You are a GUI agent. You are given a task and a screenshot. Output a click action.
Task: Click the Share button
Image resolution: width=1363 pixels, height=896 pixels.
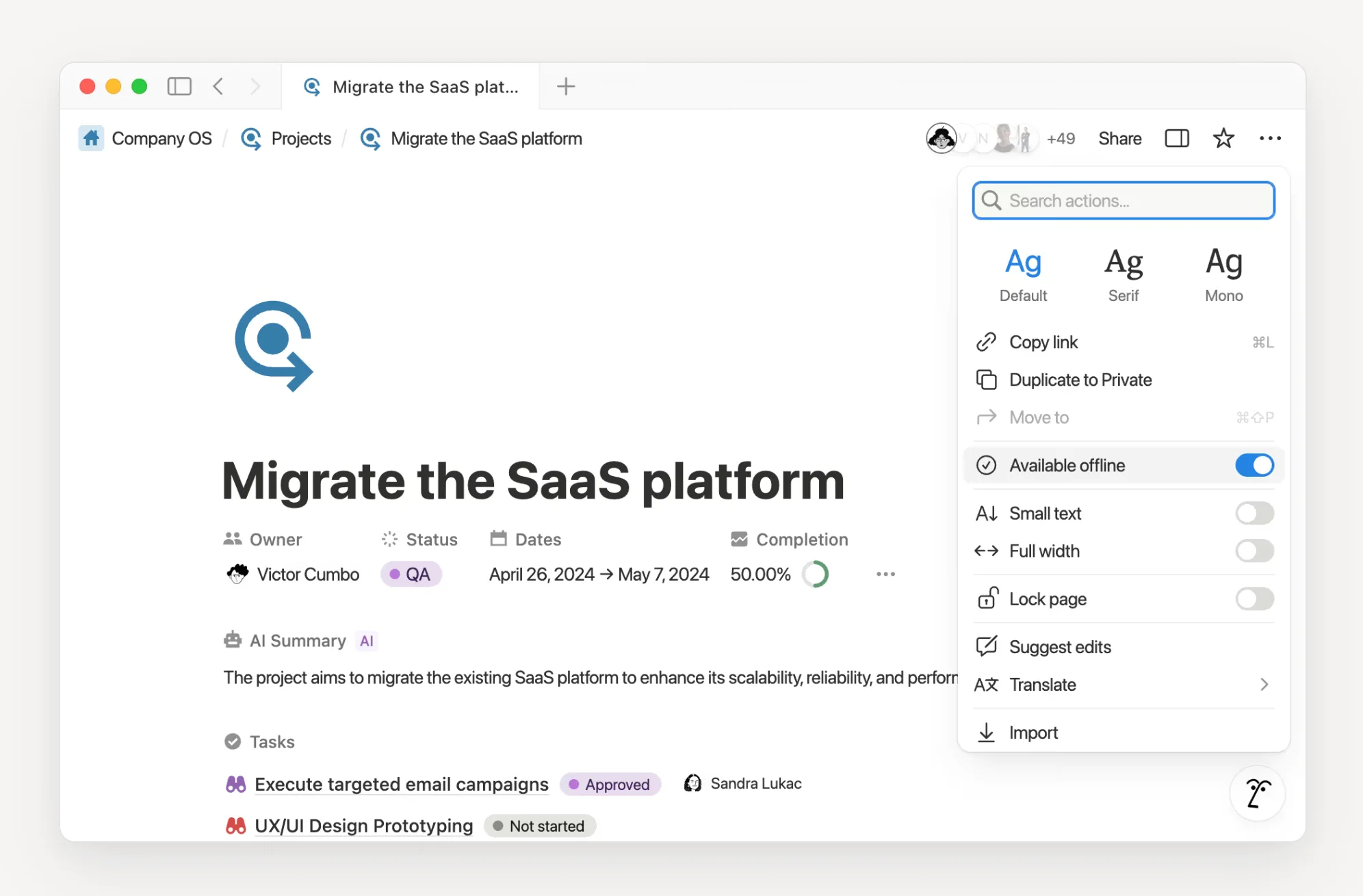point(1119,138)
